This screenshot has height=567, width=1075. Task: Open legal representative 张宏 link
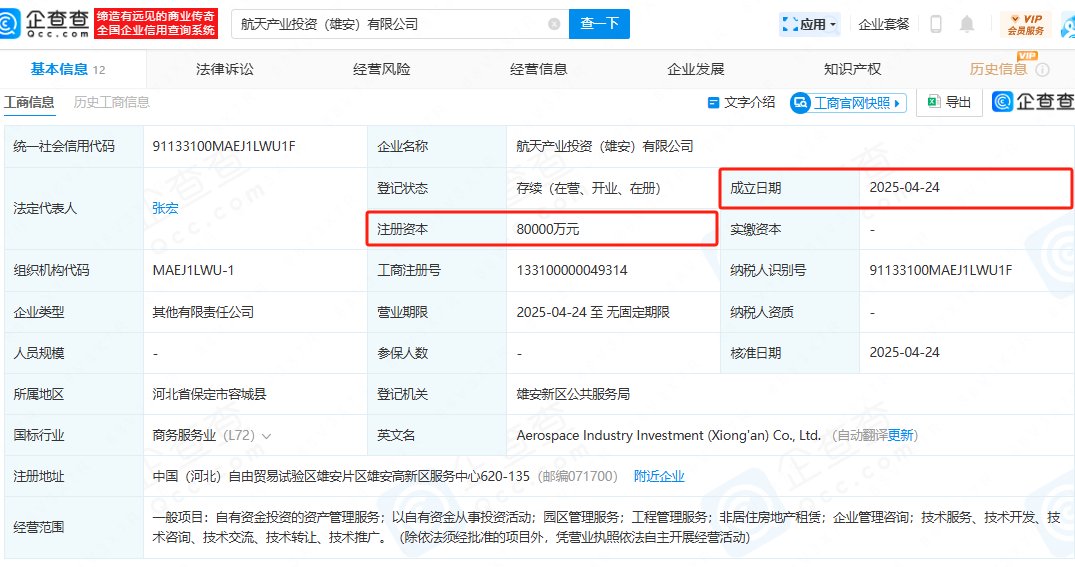pos(165,208)
